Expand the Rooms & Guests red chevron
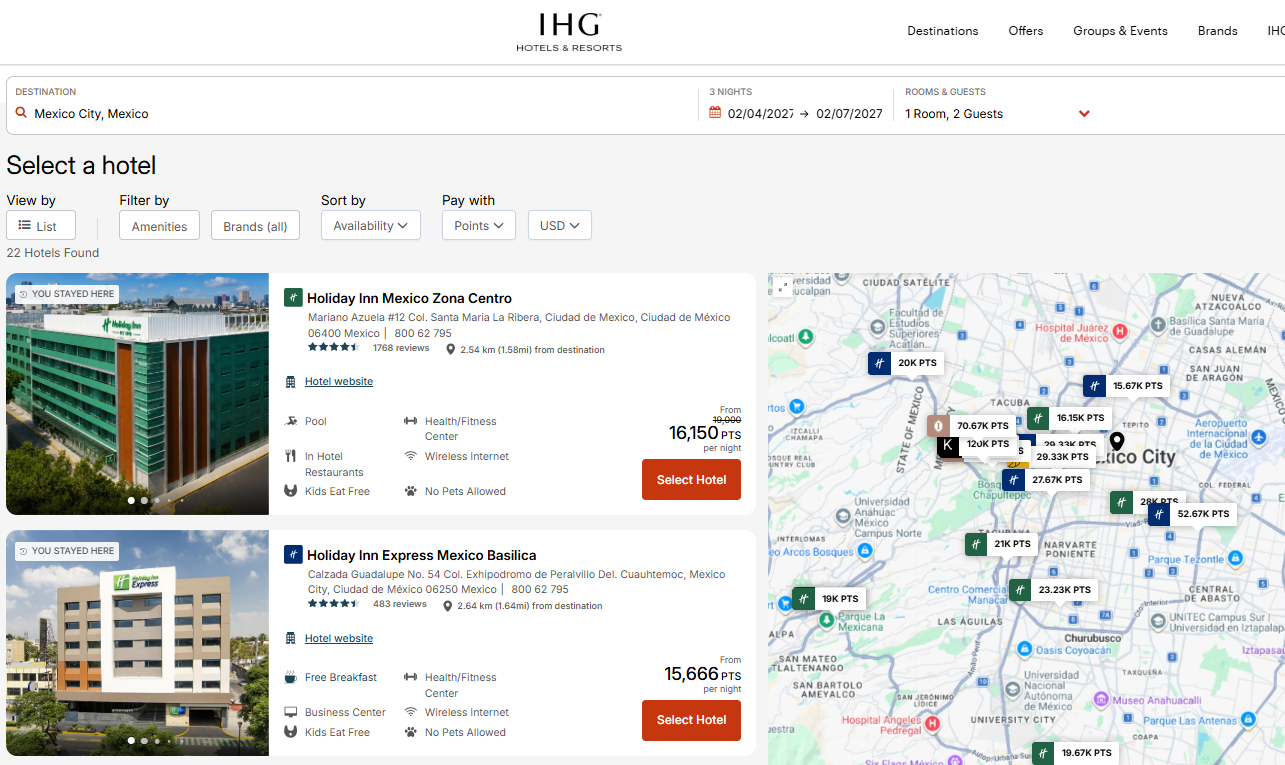 (x=1084, y=114)
